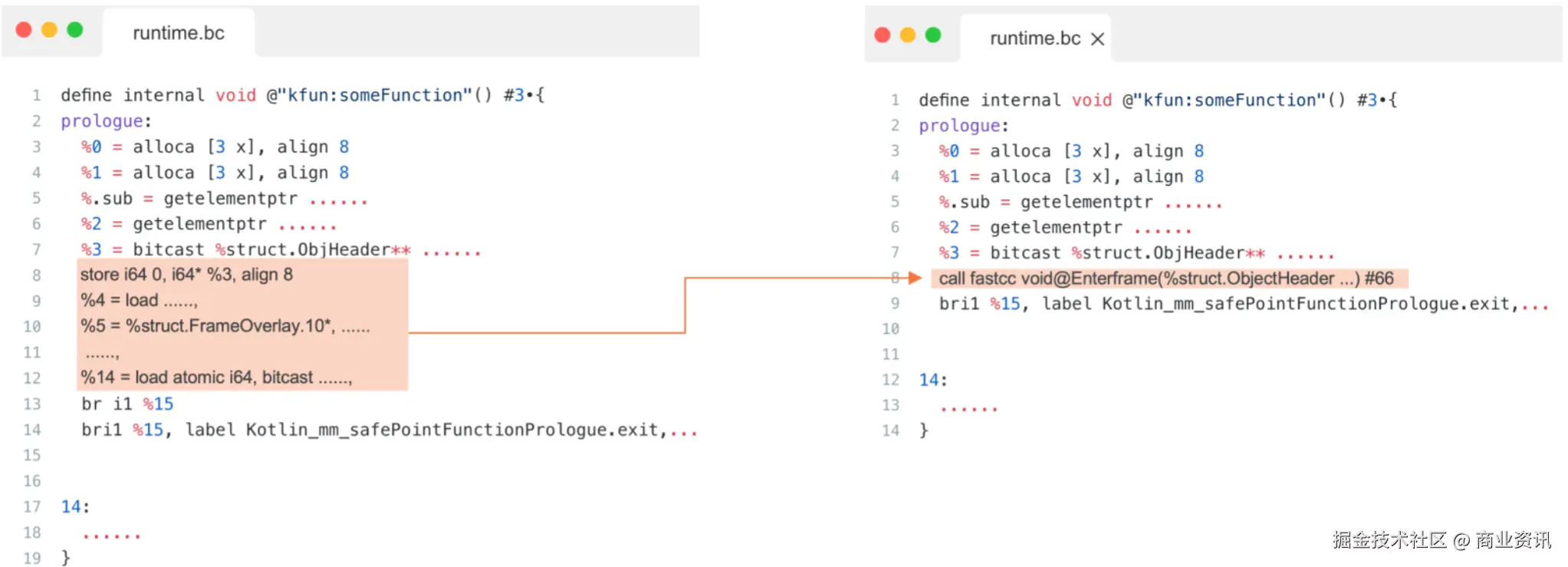Click the '14:' label in right window

[933, 380]
